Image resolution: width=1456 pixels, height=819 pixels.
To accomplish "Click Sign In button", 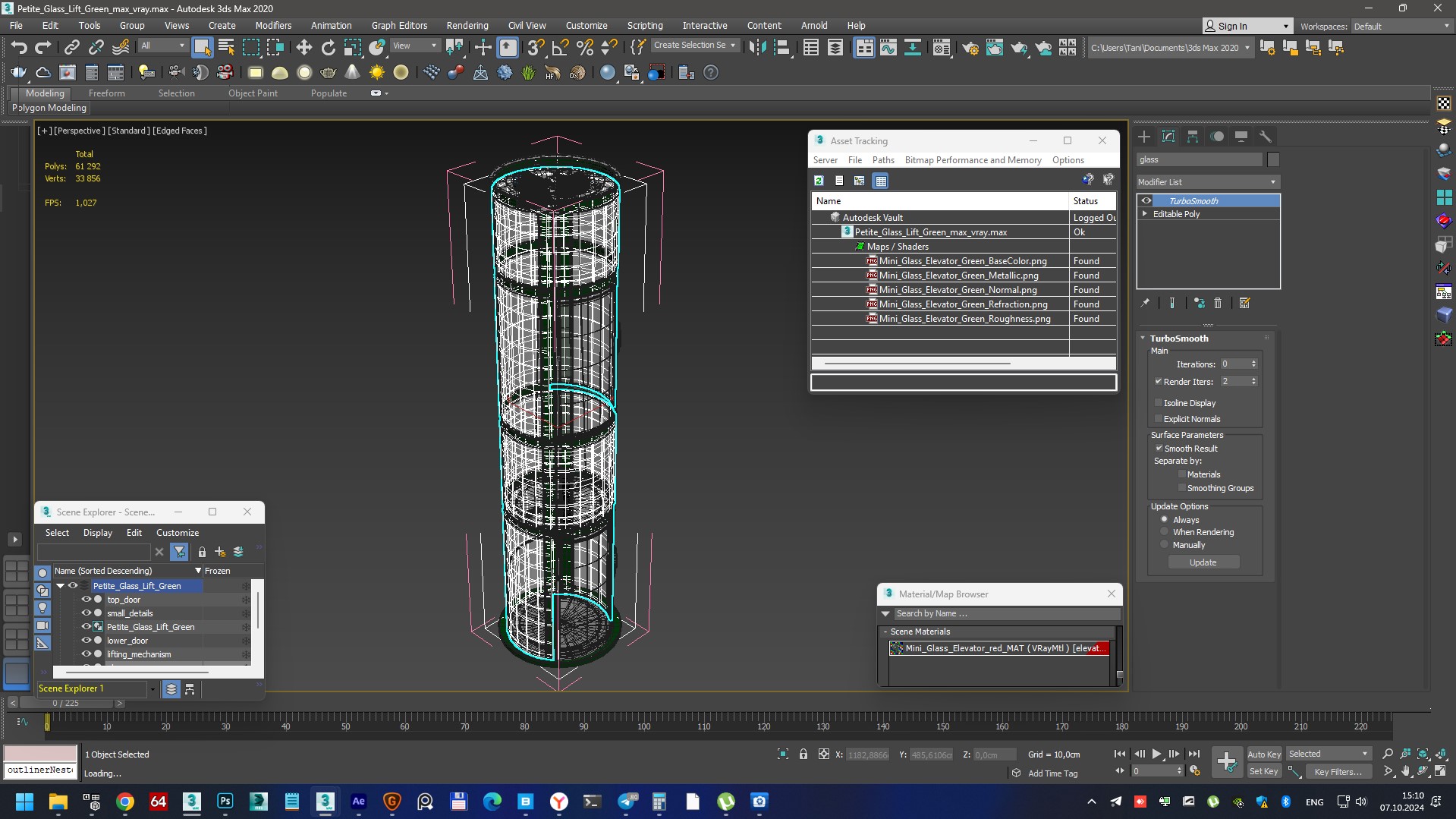I will [x=1247, y=26].
